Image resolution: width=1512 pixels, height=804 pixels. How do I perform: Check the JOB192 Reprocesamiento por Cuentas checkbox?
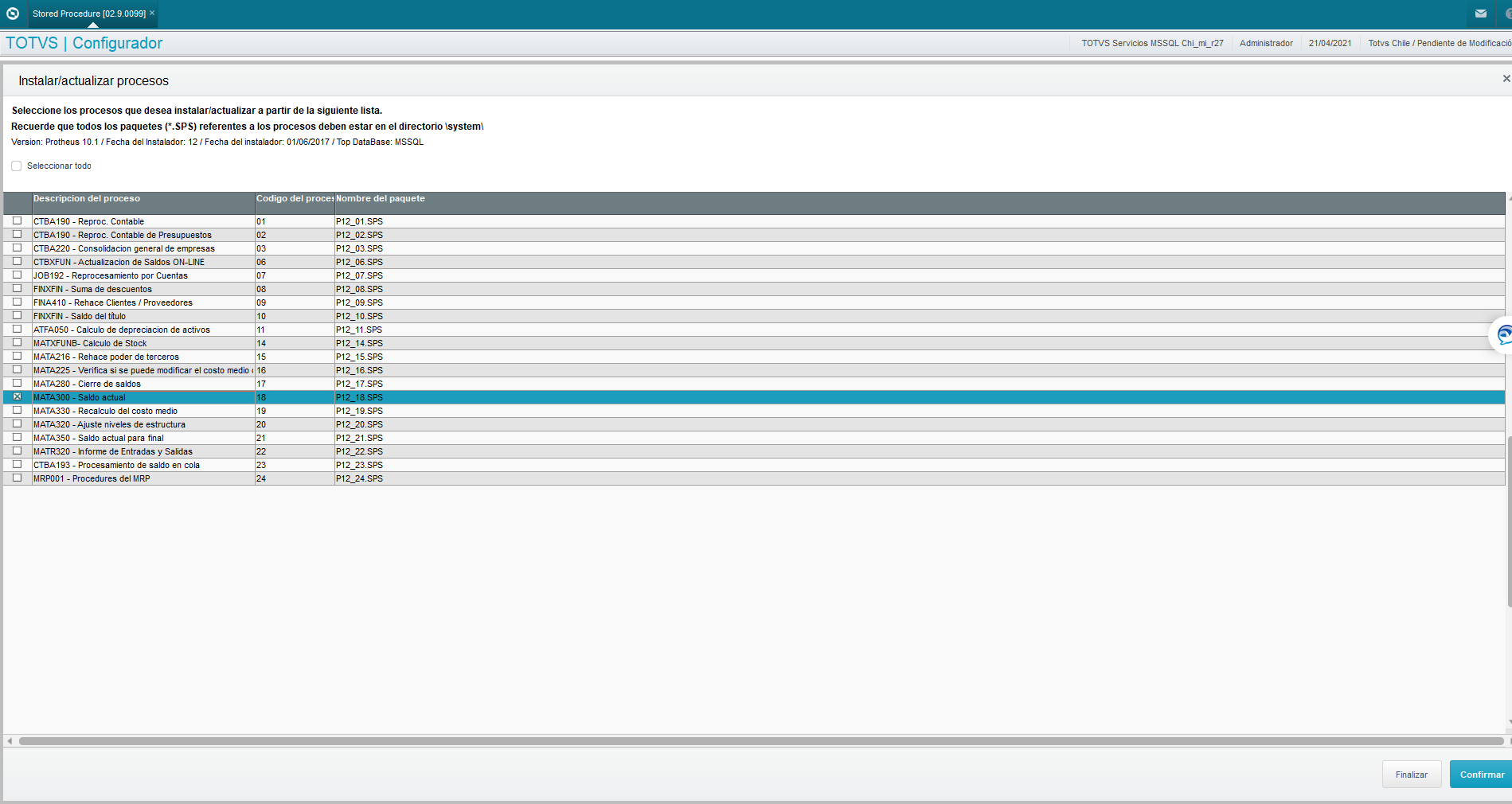[17, 275]
